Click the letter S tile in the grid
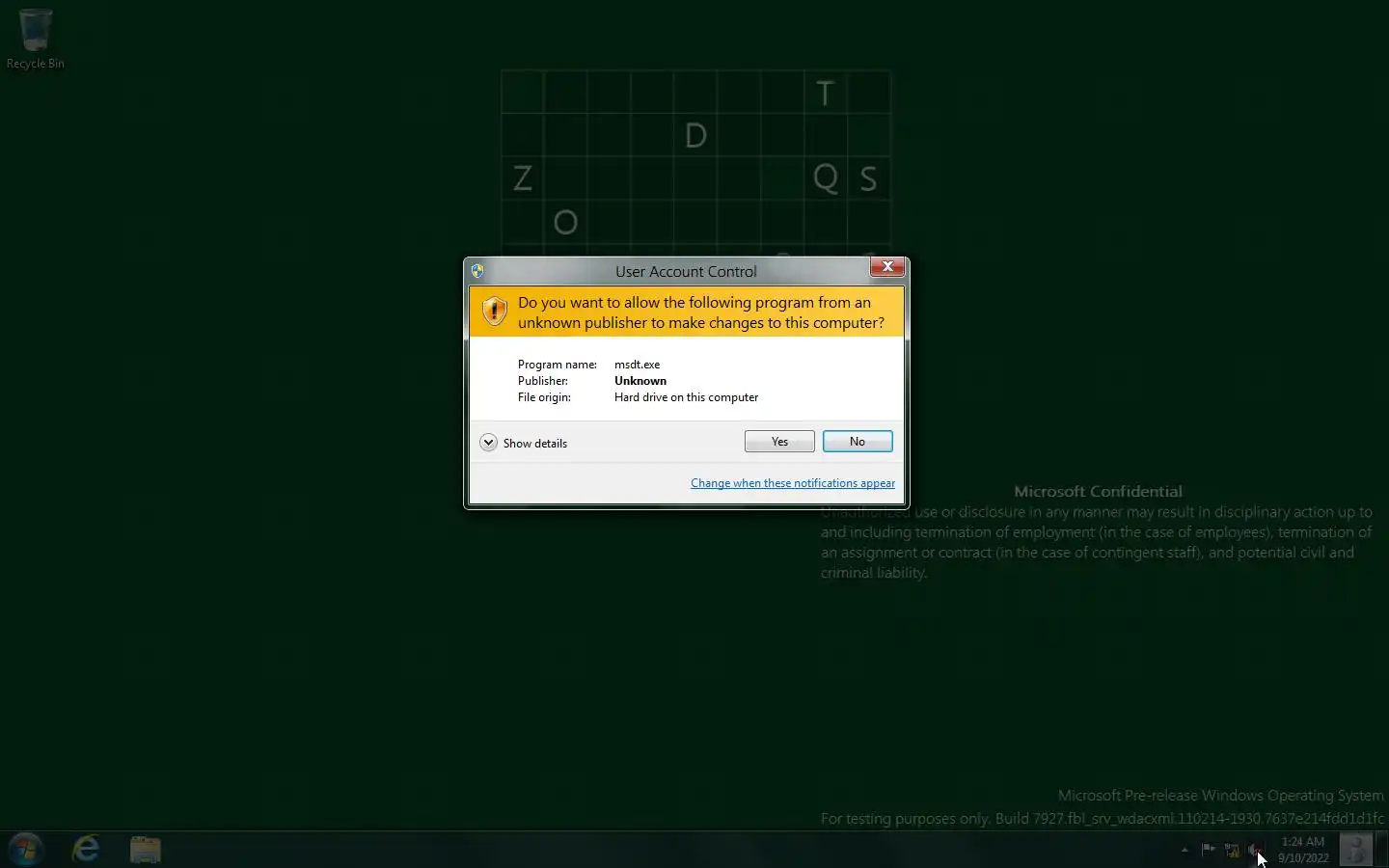This screenshot has height=868, width=1389. coord(869,178)
